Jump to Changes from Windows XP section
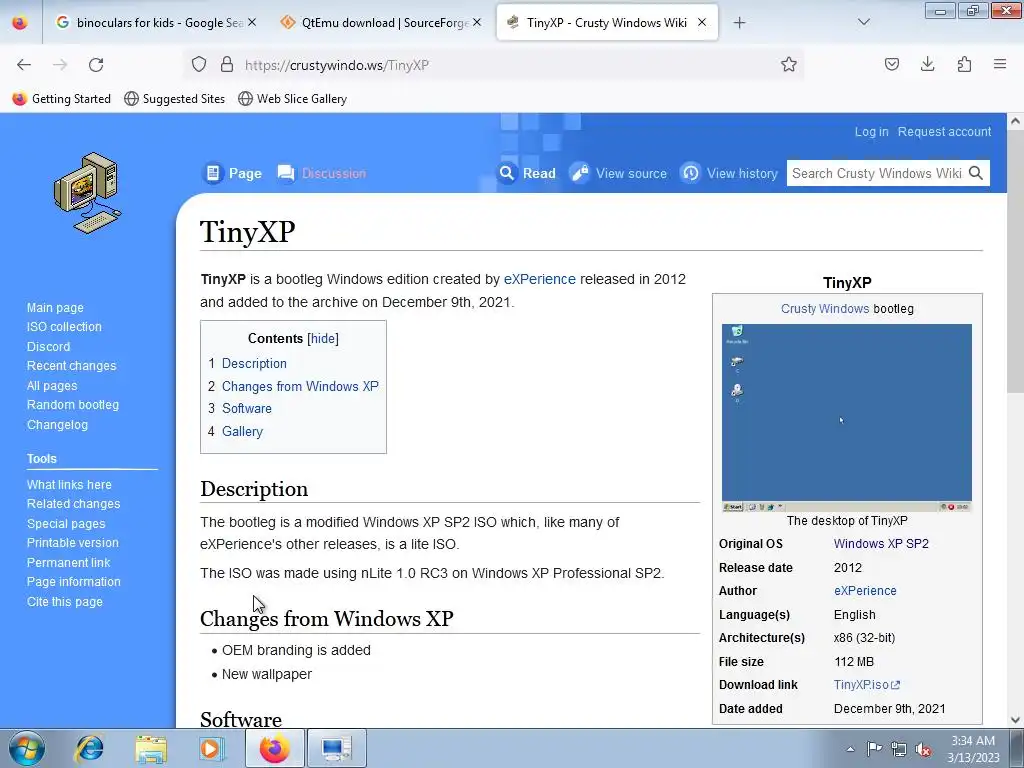 (x=300, y=386)
